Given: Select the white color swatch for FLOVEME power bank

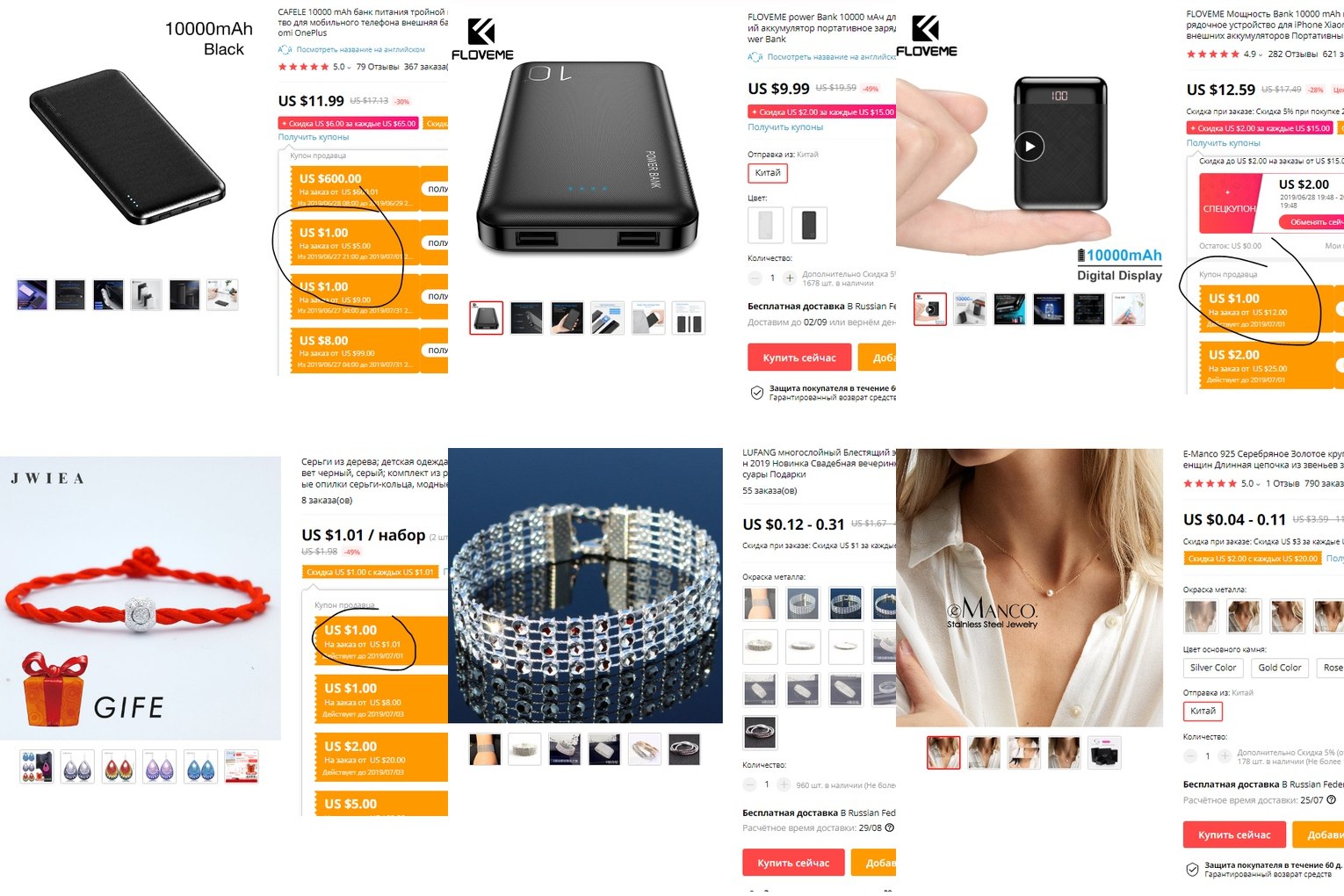Looking at the screenshot, I should tap(765, 225).
